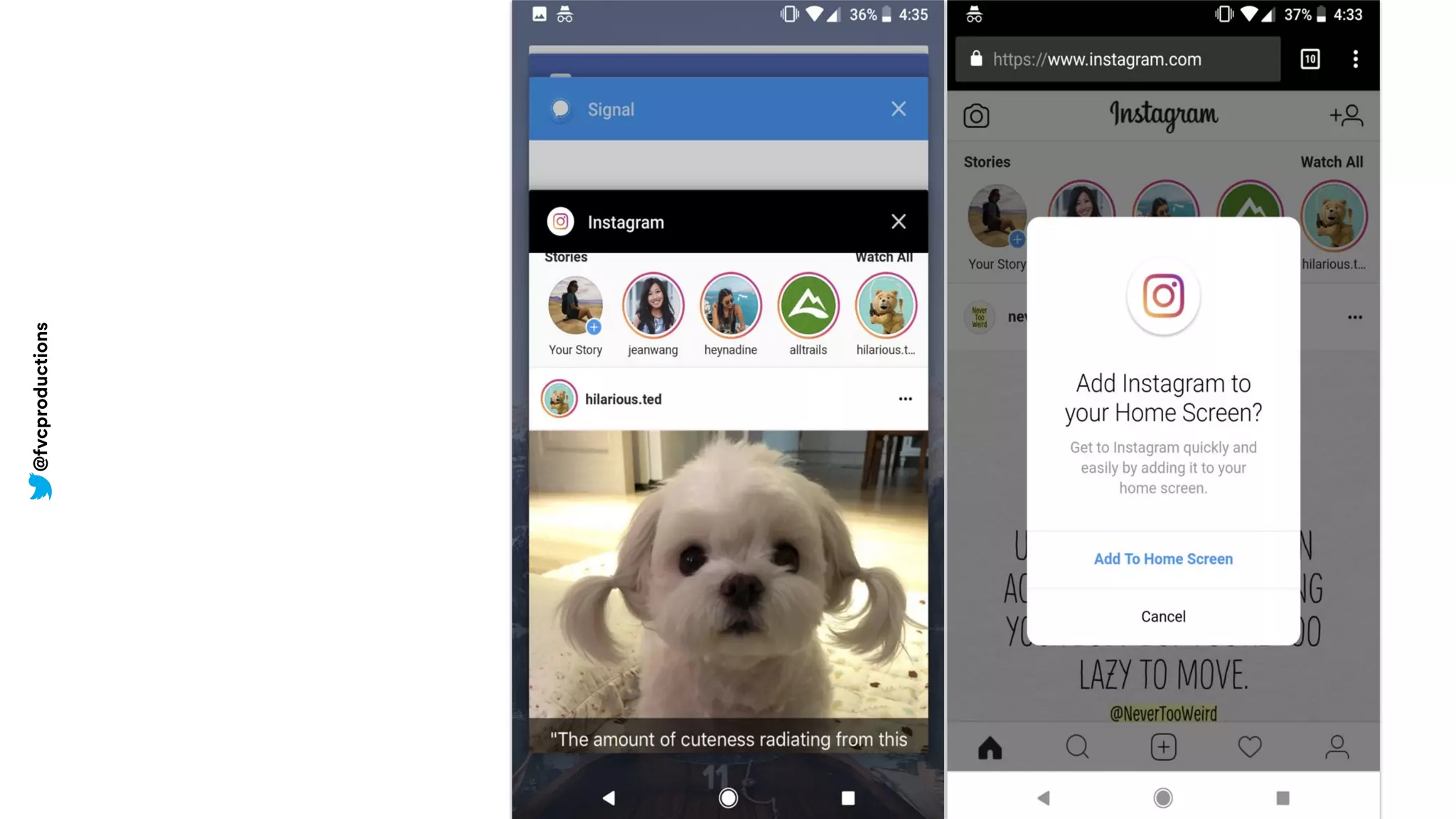
Task: Open the Instagram search tab icon
Action: click(x=1077, y=747)
